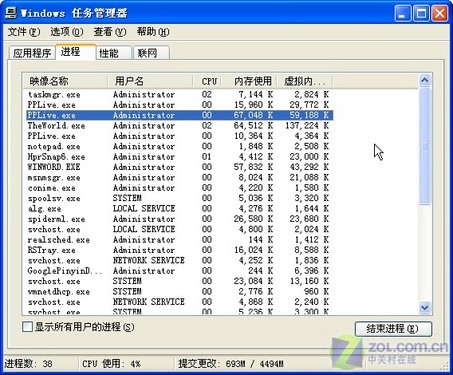Switch to the 性能 tab
This screenshot has width=453, height=375.
(x=113, y=53)
